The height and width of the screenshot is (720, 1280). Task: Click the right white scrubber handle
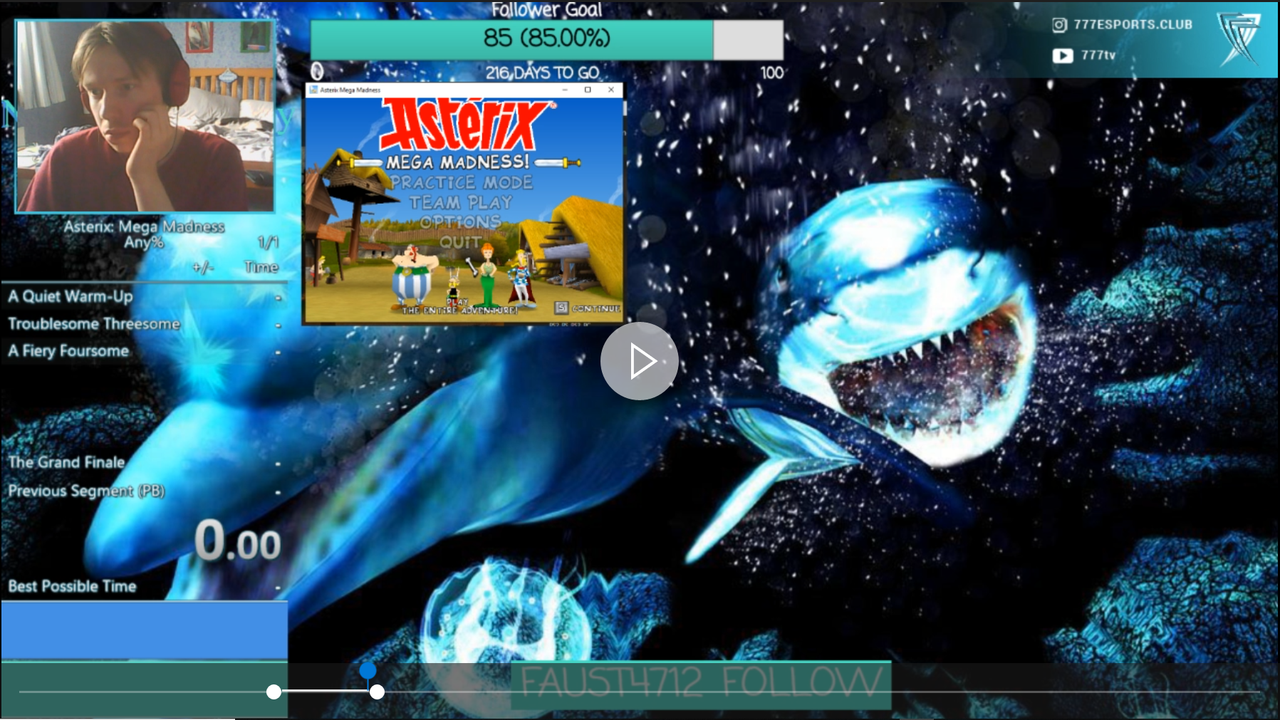[x=377, y=692]
